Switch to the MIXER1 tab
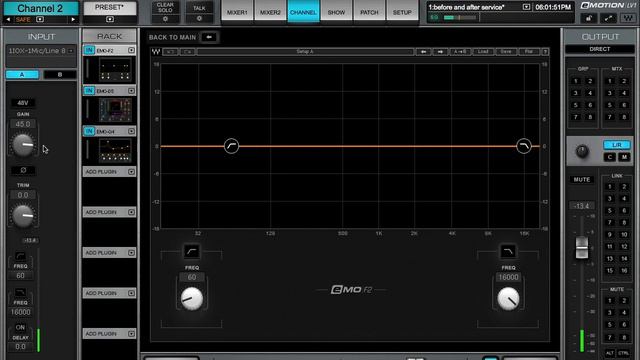The height and width of the screenshot is (360, 640). click(237, 12)
